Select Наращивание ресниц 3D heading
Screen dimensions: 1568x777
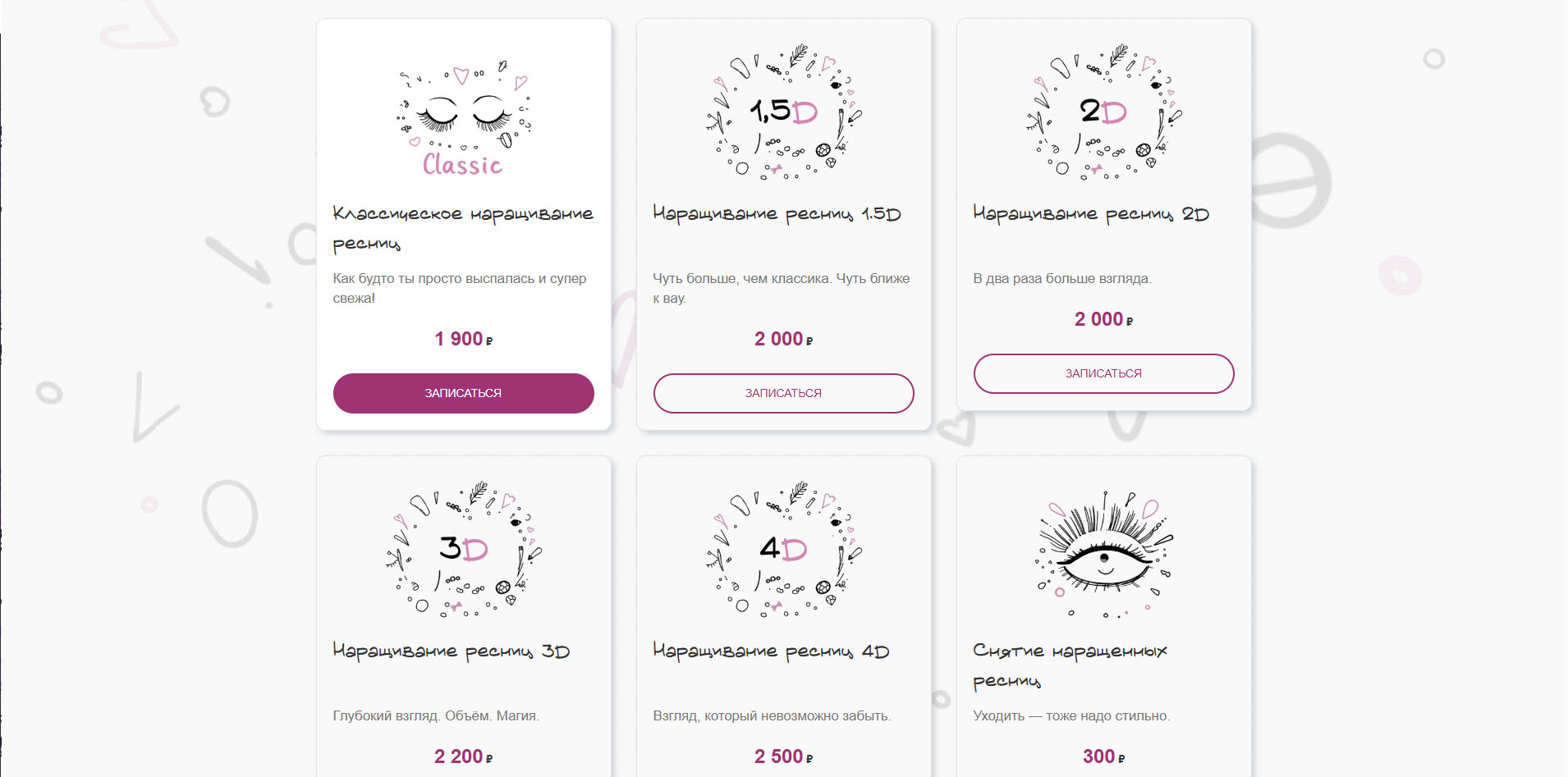coord(451,651)
